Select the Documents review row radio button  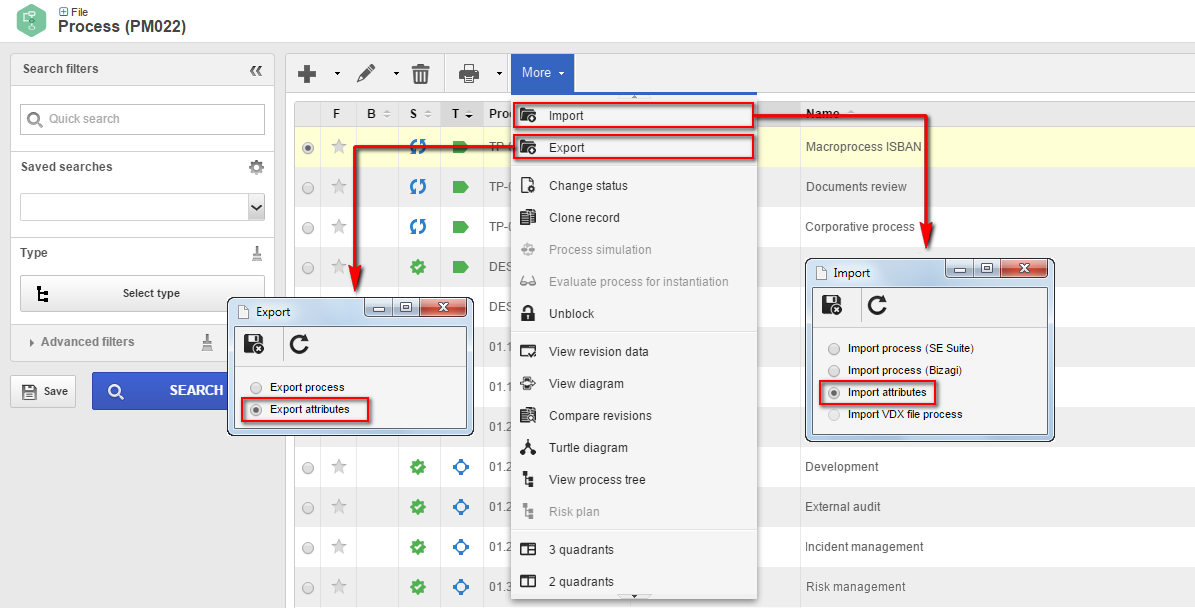[x=308, y=187]
